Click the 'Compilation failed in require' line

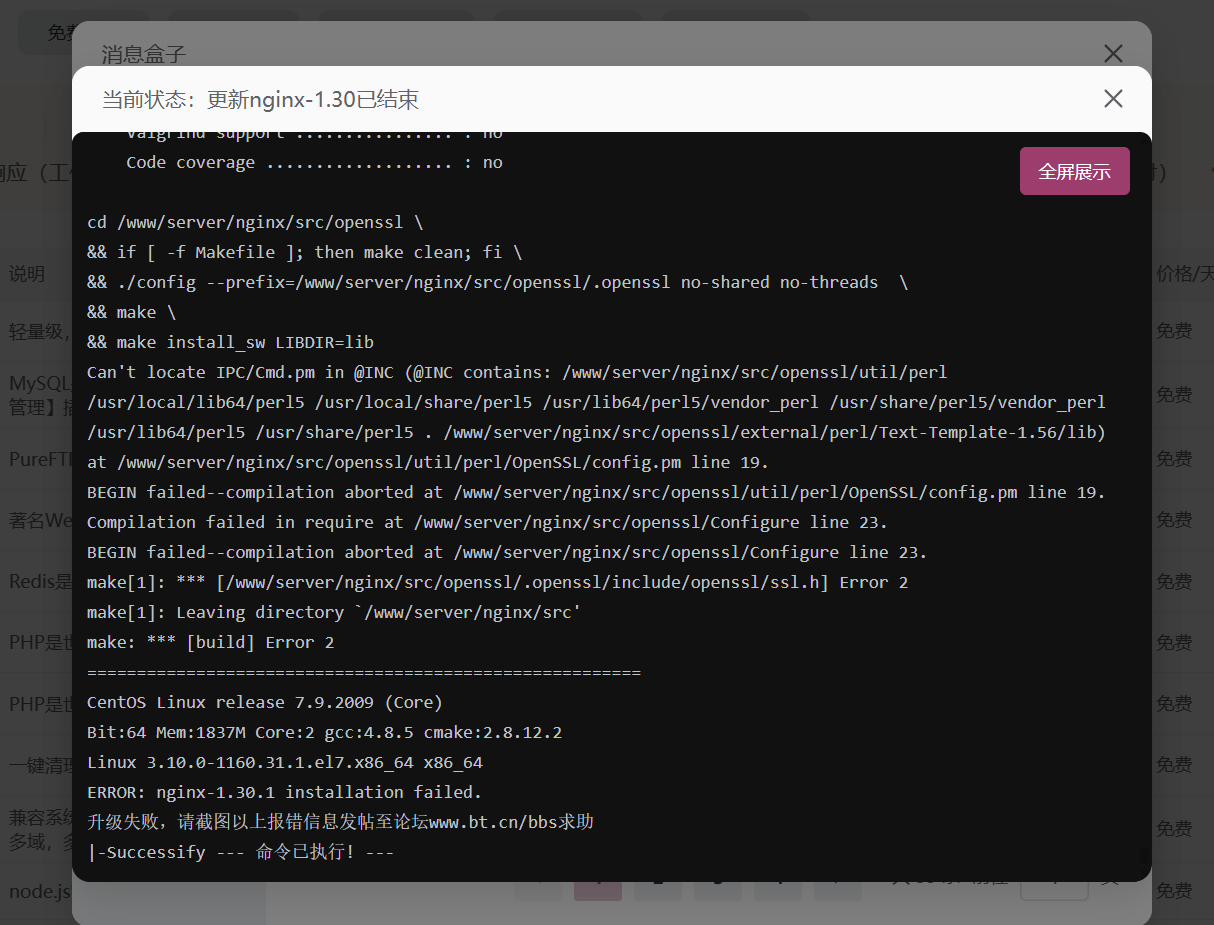tap(487, 522)
